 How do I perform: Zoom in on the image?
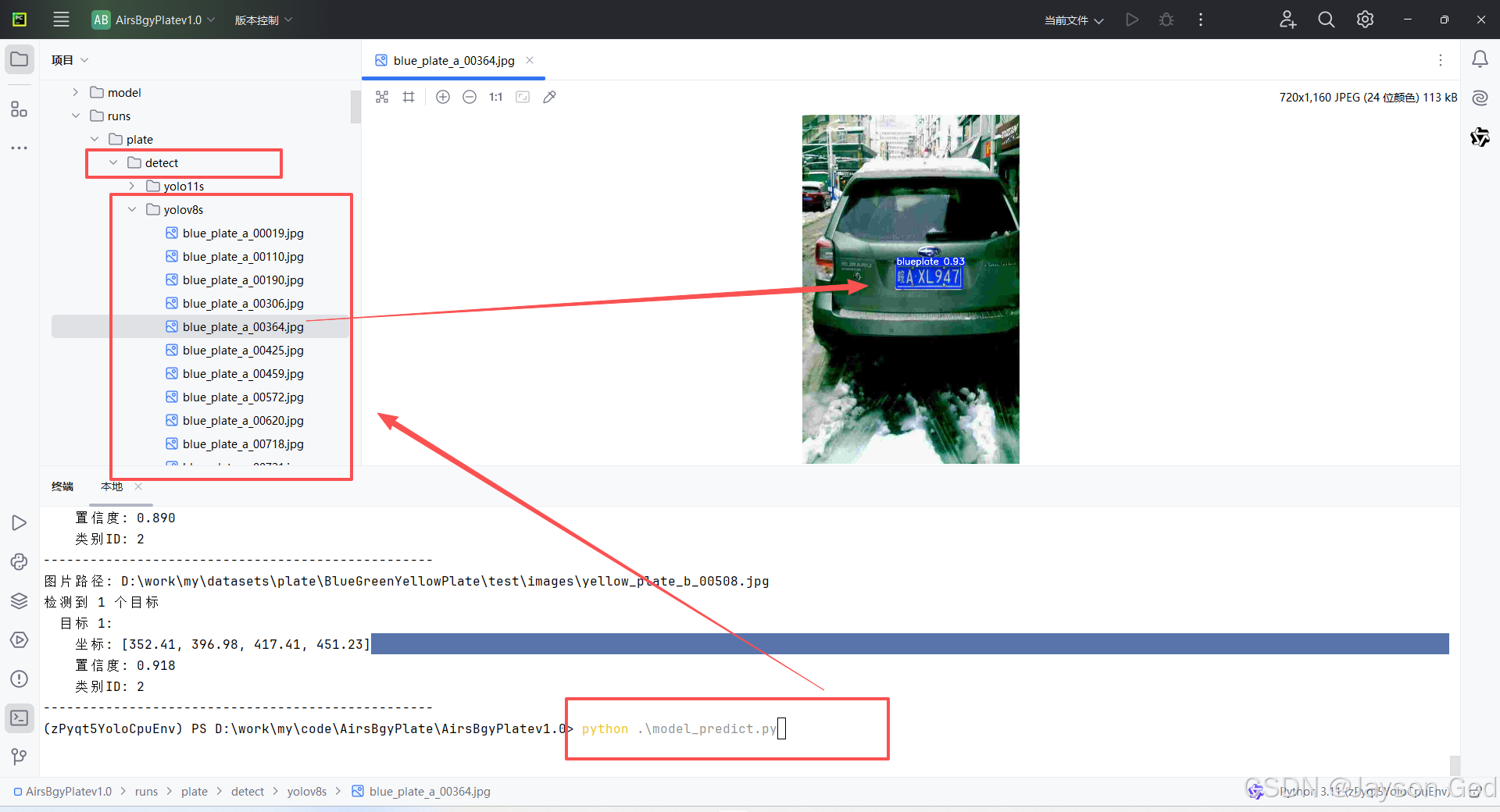(443, 97)
